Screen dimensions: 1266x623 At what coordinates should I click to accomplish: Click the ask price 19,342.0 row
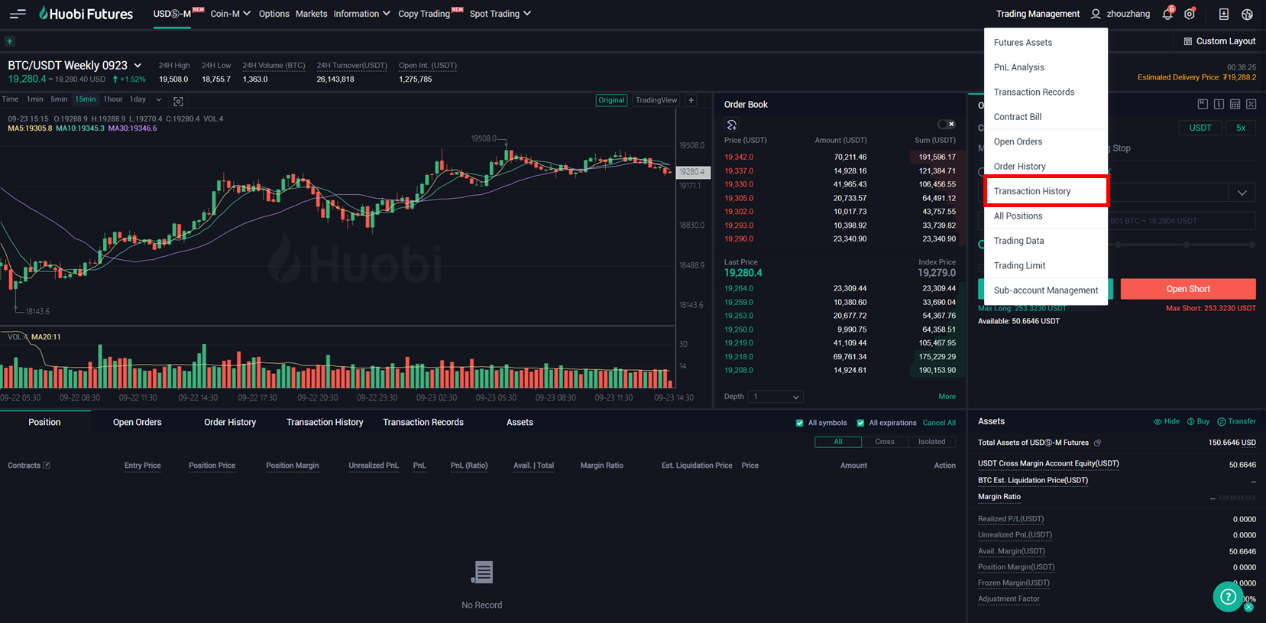[840, 157]
